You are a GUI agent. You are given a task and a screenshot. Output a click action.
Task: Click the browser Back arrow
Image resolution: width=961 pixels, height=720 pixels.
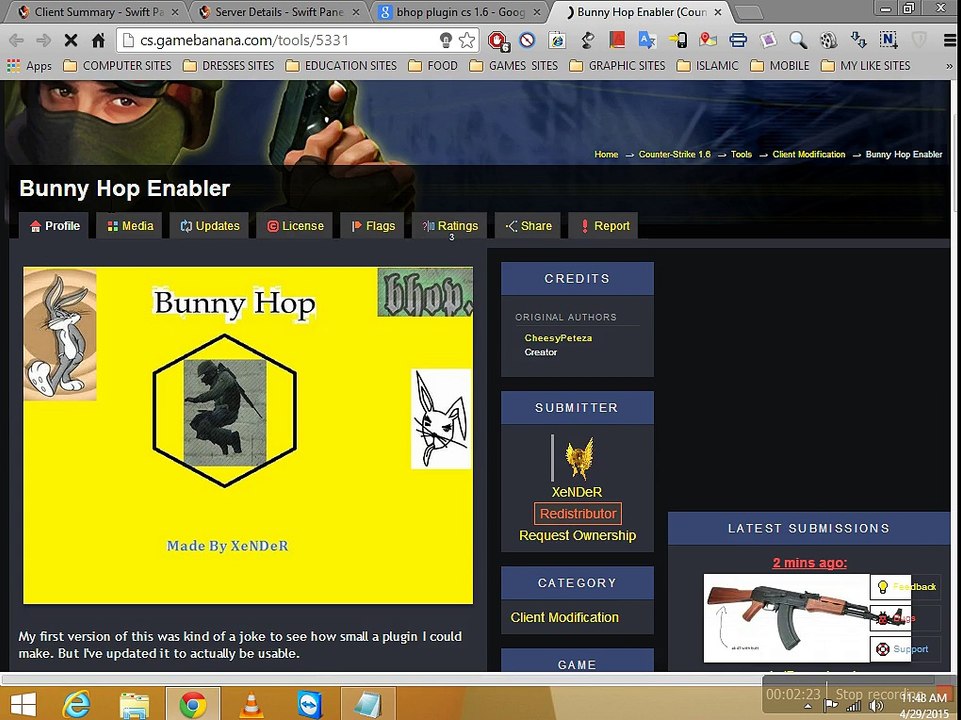pos(17,40)
